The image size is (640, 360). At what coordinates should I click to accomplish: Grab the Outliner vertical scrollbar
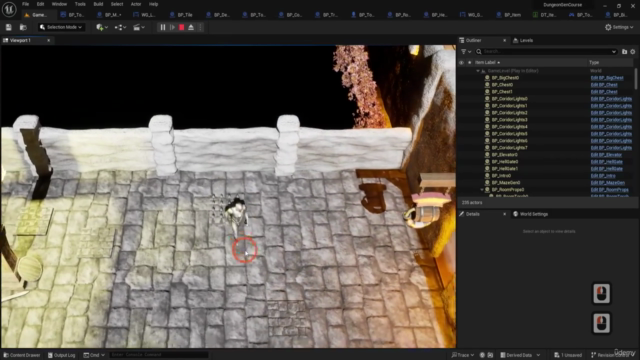636,78
